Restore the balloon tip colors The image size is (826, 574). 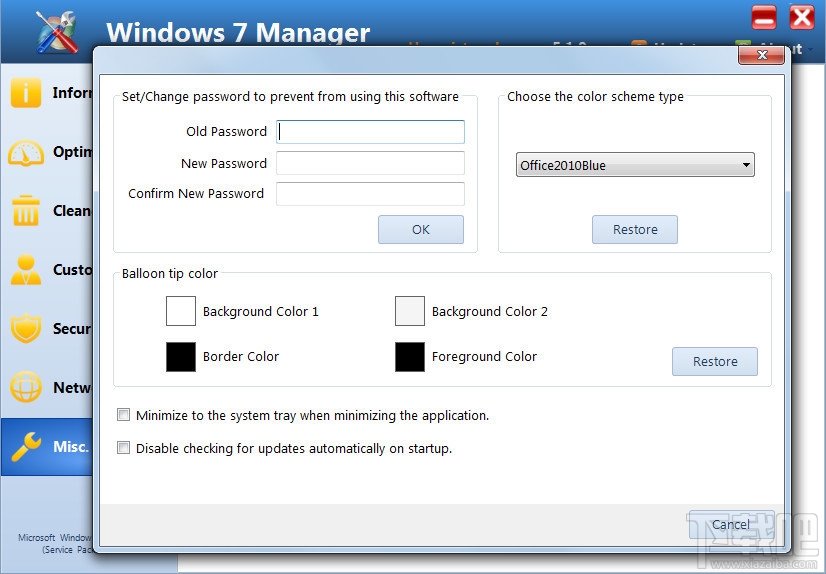[715, 361]
